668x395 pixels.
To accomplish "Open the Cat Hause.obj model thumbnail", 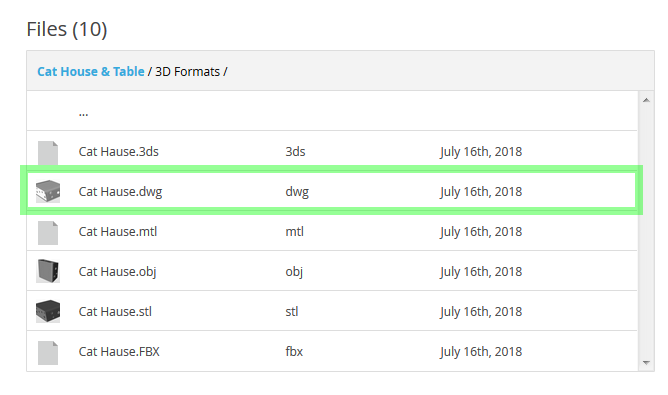I will pos(48,271).
